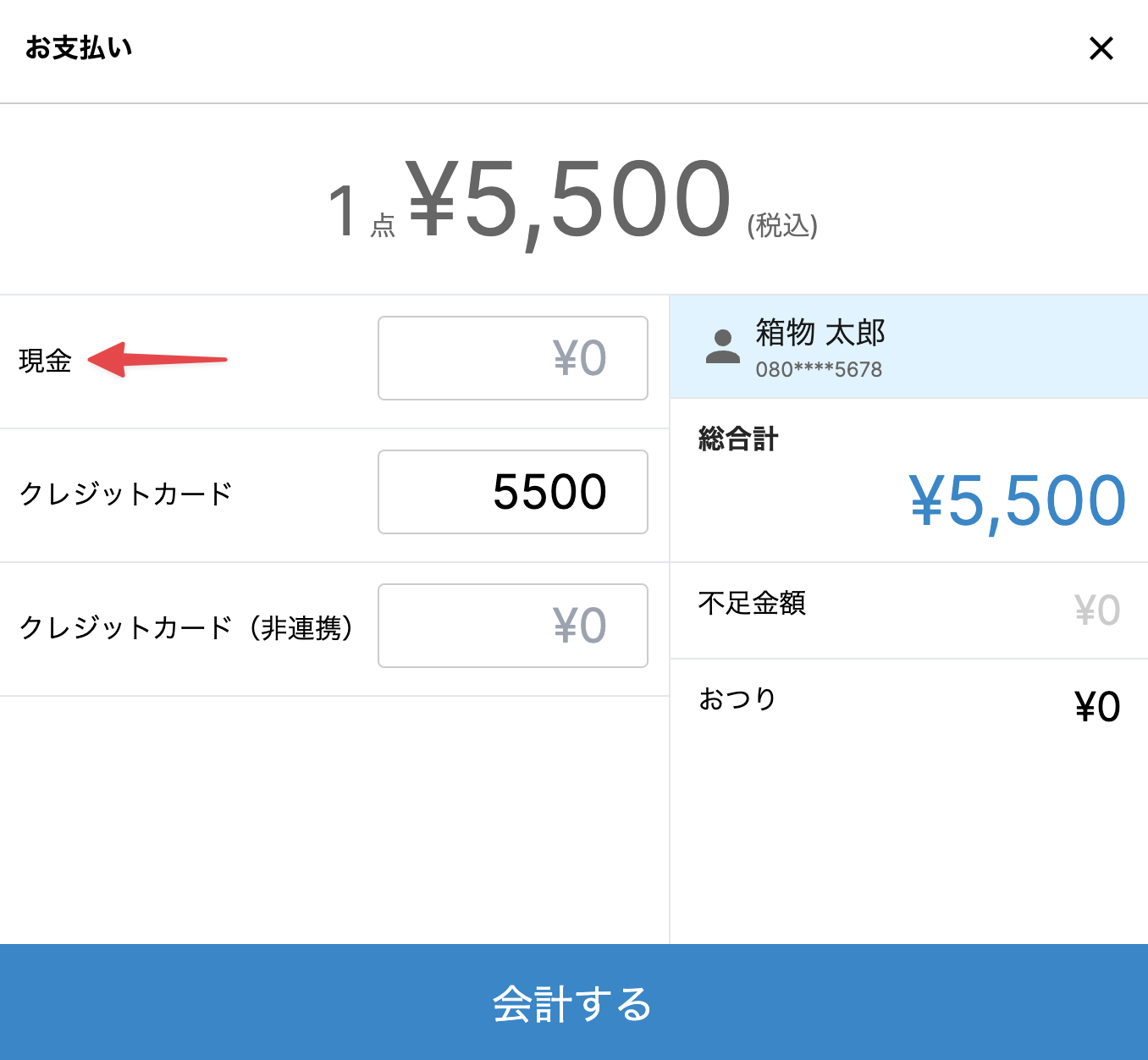Click the おつり change label

[737, 698]
